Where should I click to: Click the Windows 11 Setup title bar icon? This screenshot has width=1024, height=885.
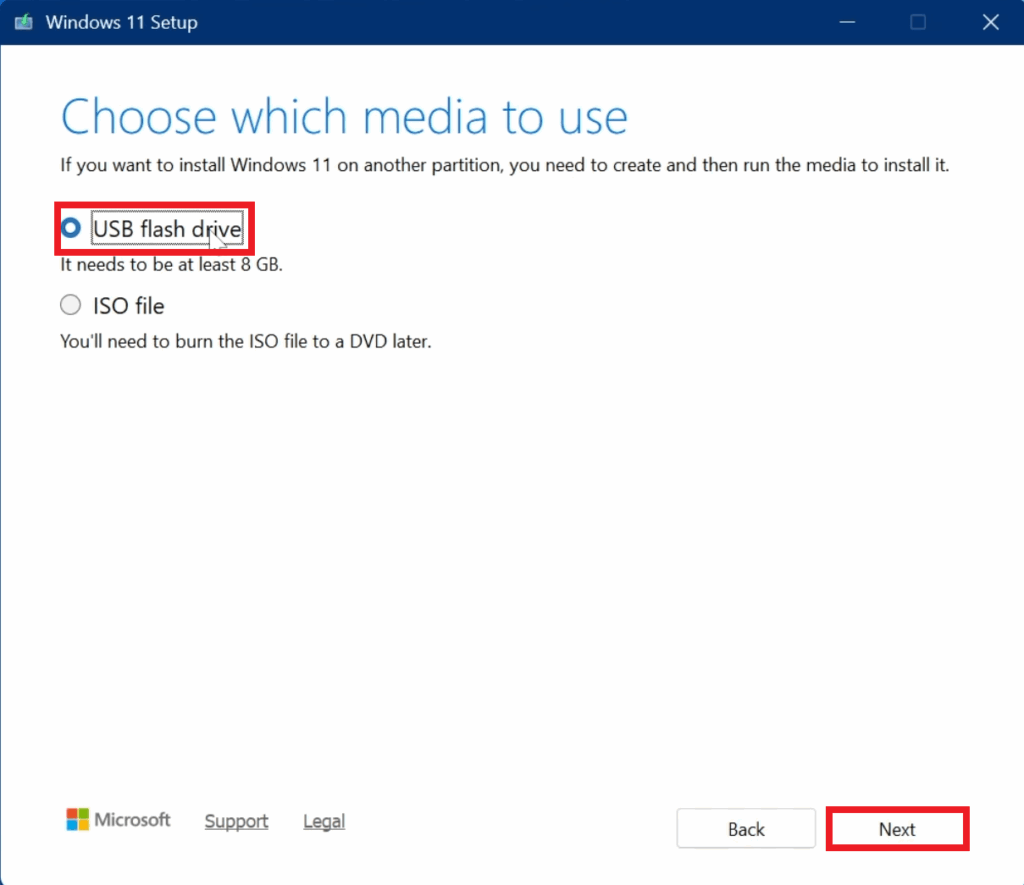[23, 22]
